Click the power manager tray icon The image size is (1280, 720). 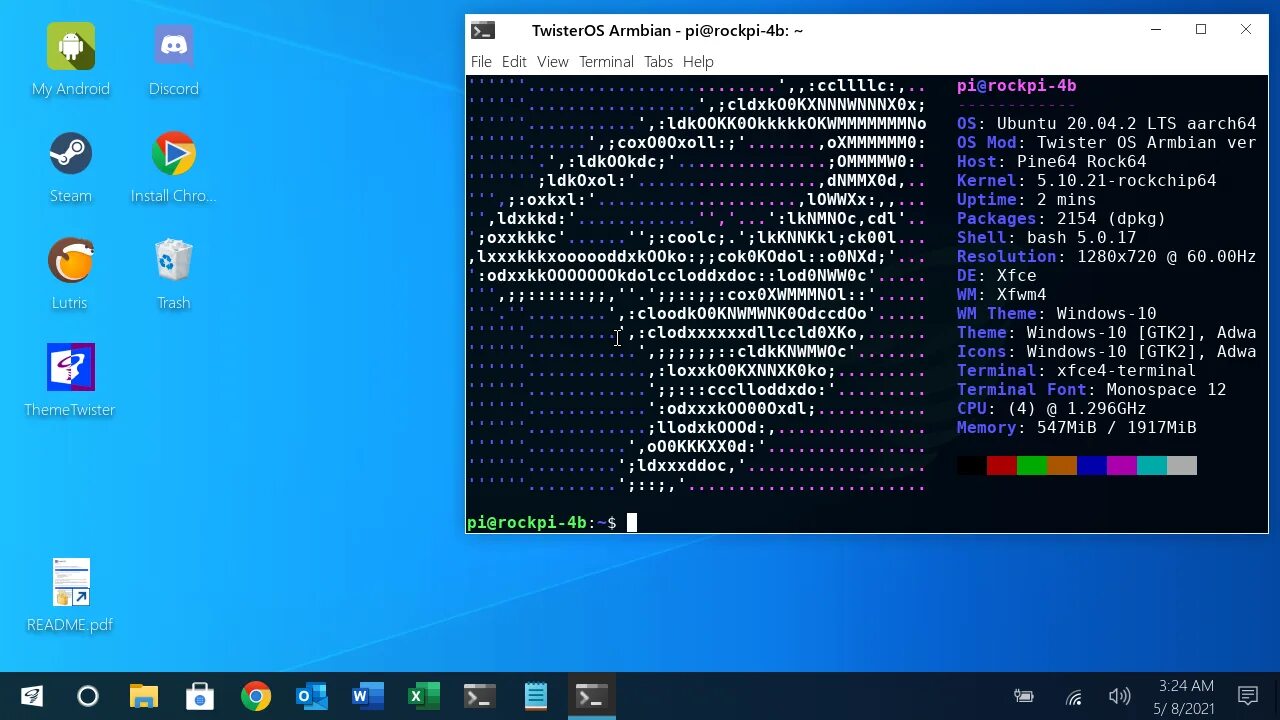pyautogui.click(x=1023, y=696)
